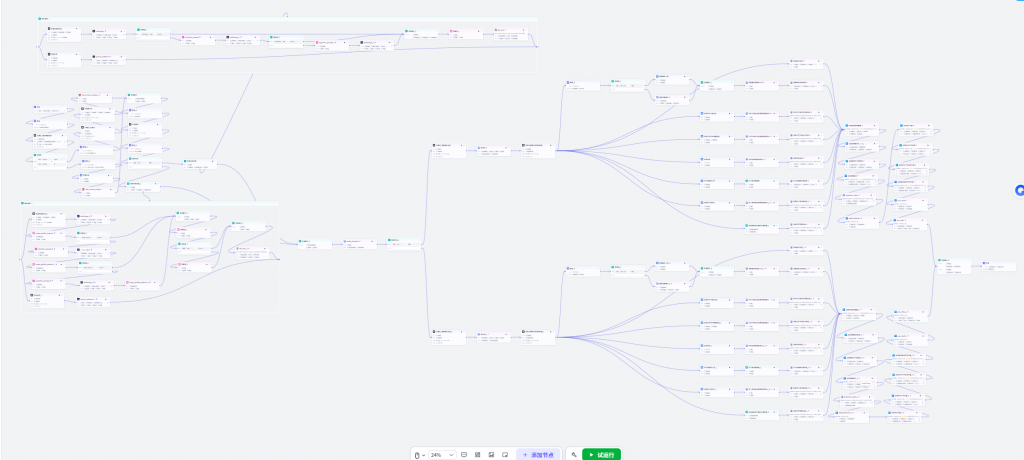Image resolution: width=1024 pixels, height=460 pixels.
Task: Click the lower-left loop container header icon
Action: tap(22, 204)
